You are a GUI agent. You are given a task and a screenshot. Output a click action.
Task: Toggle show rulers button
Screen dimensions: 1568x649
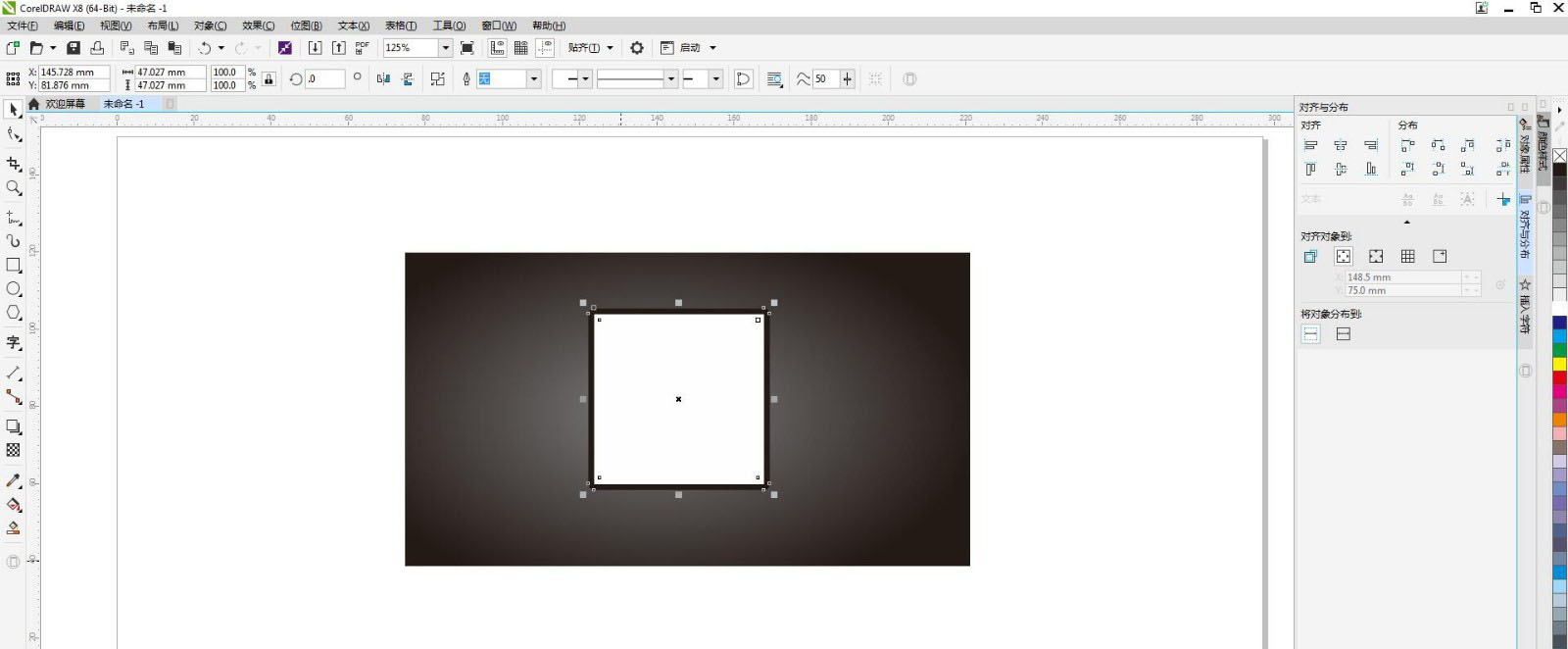[498, 48]
